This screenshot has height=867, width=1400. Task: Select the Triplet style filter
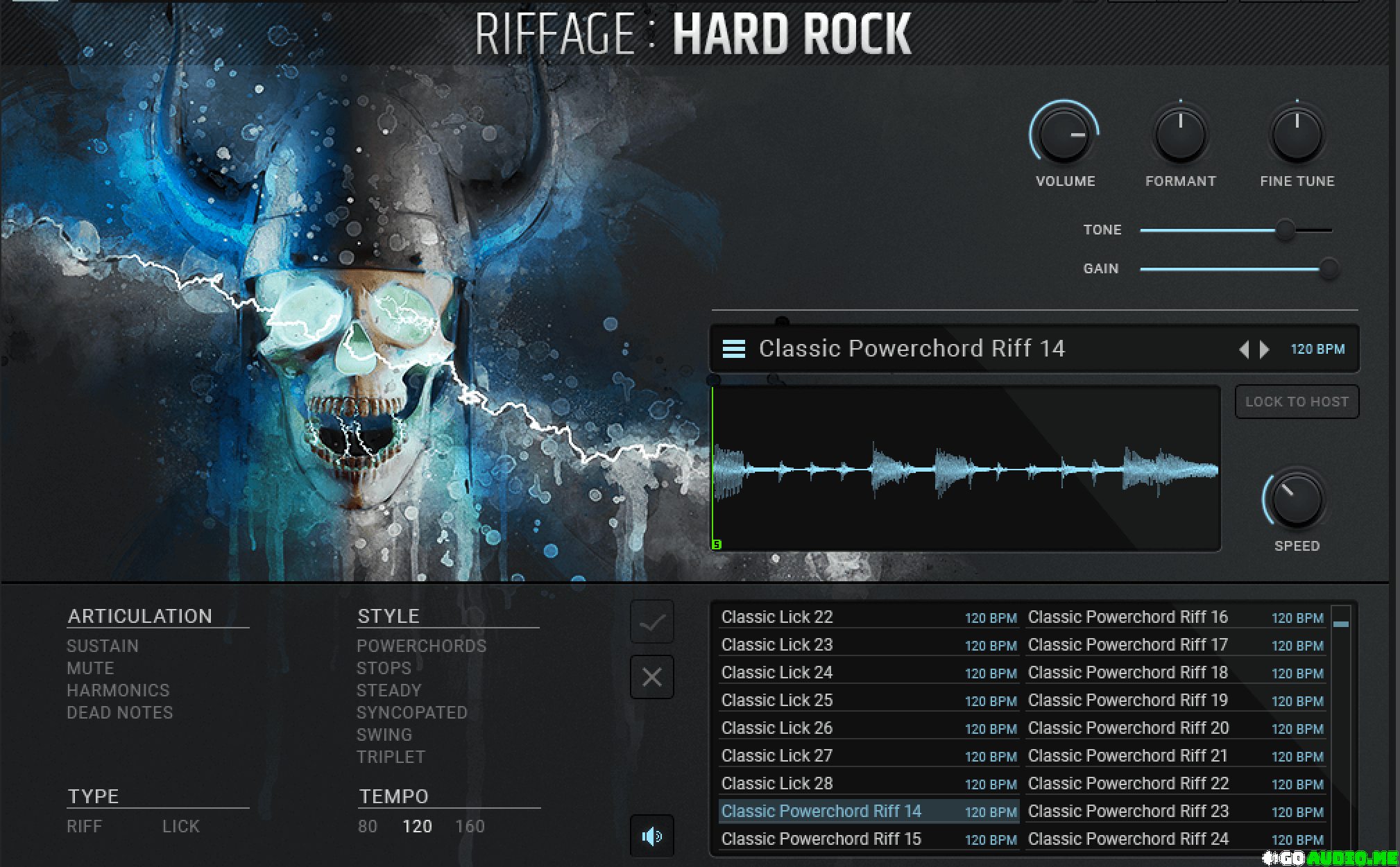click(391, 757)
